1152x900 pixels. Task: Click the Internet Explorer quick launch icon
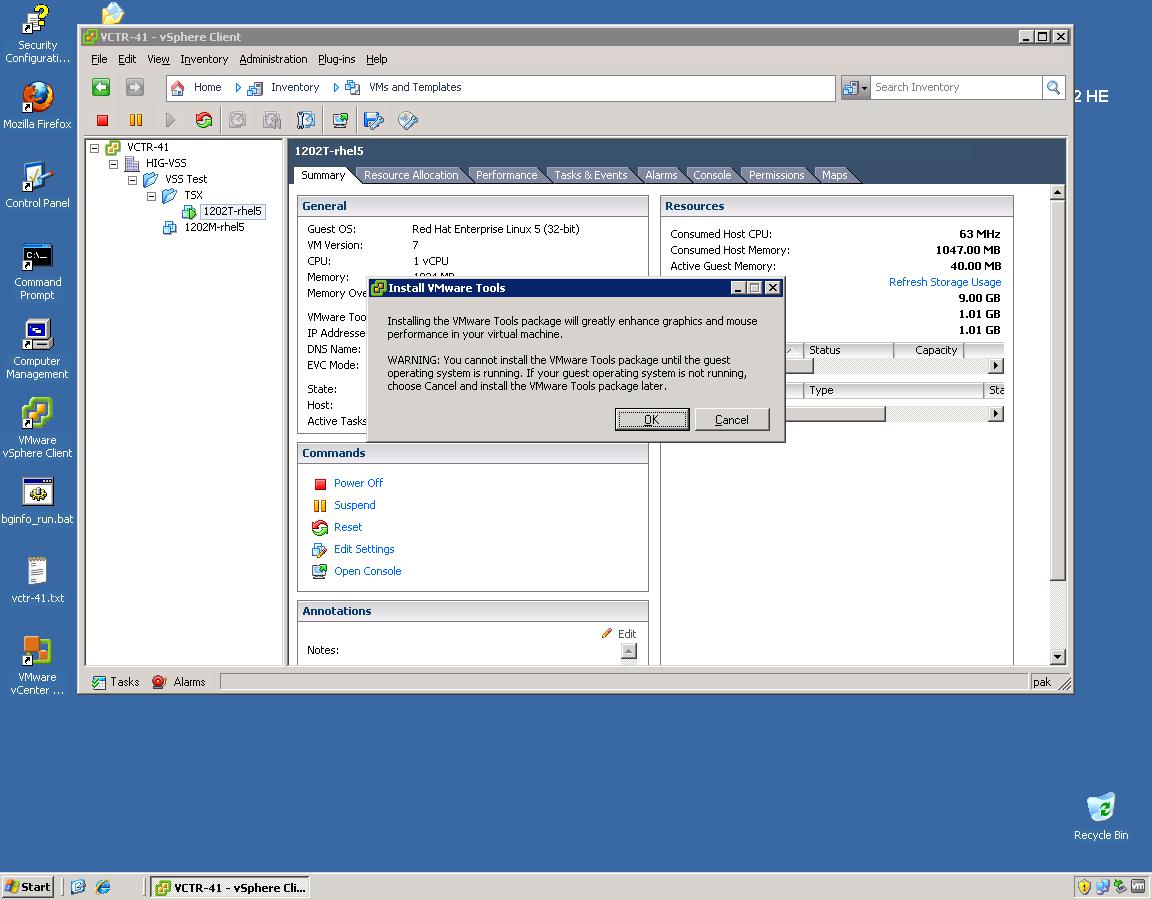103,887
